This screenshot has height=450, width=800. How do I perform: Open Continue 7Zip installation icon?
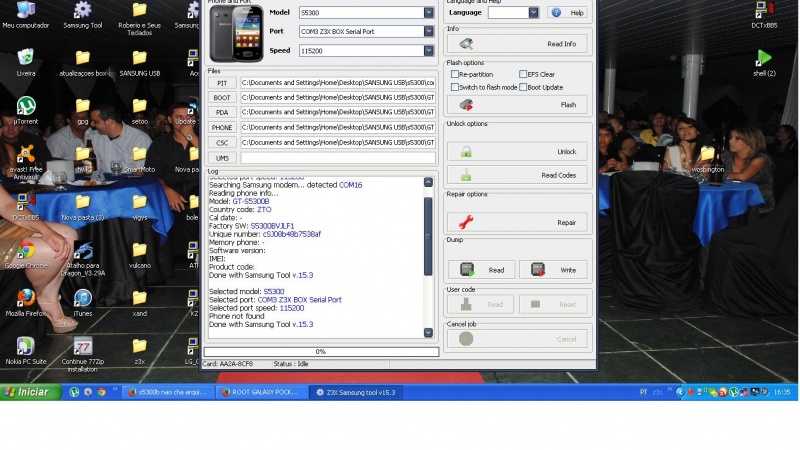[x=83, y=355]
